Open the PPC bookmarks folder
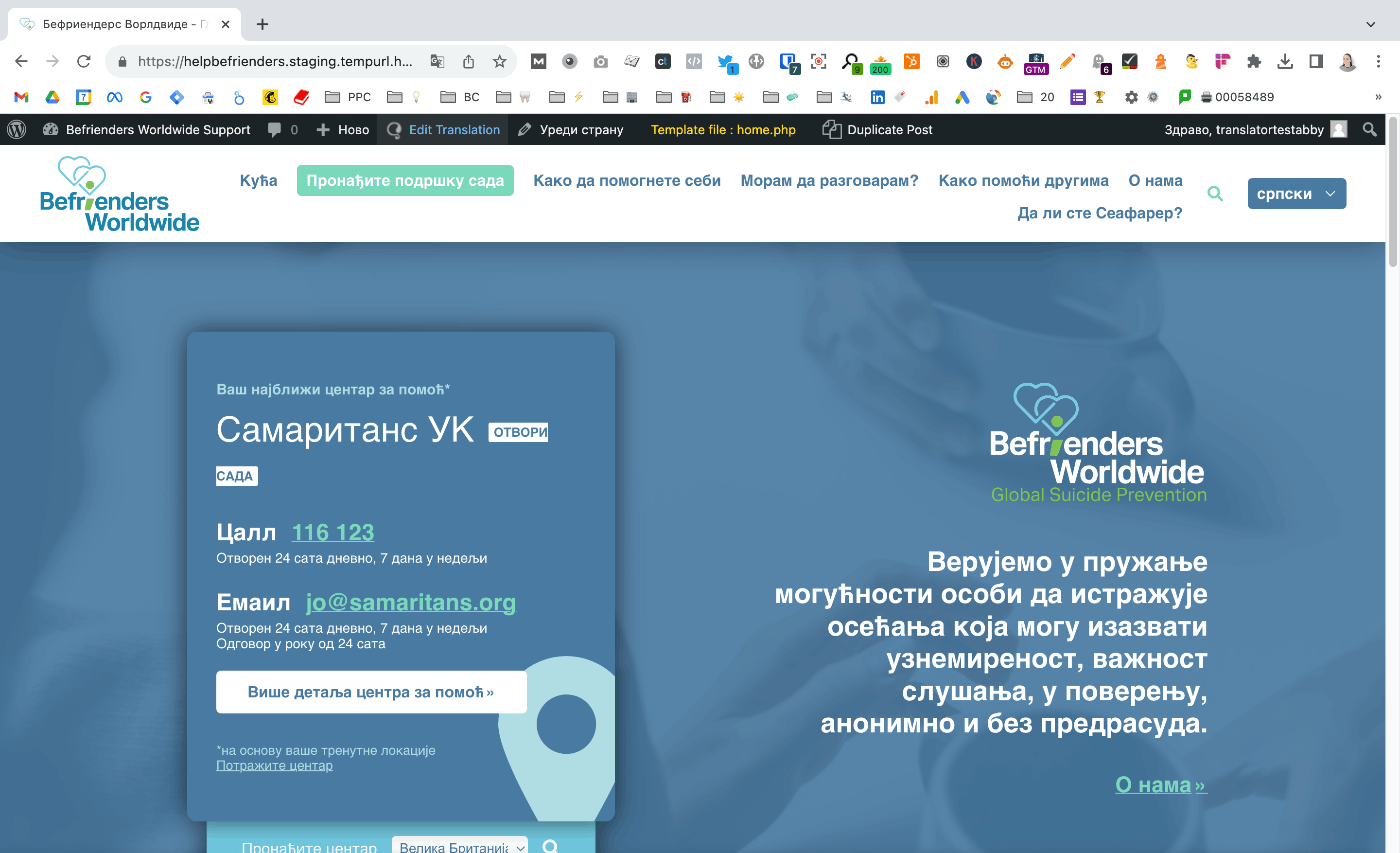This screenshot has height=853, width=1400. tap(347, 97)
